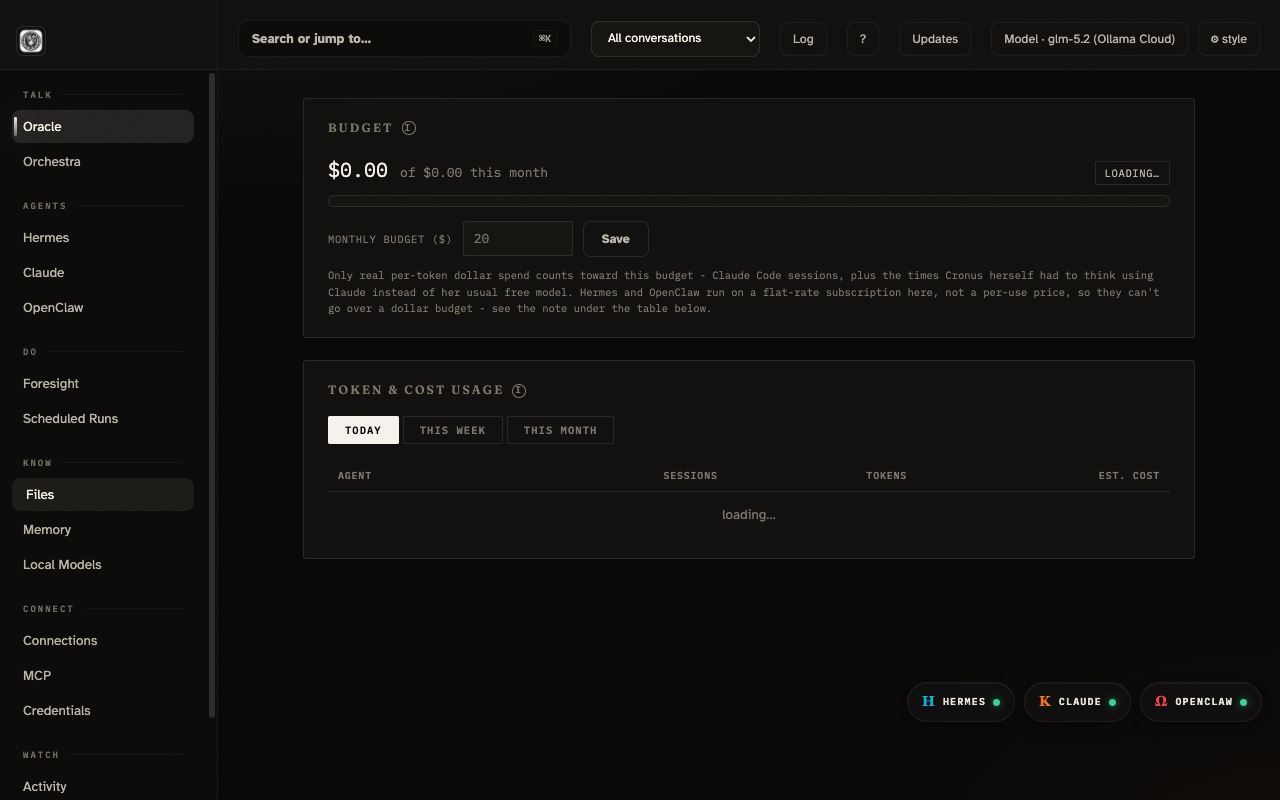Open the question mark help button
Image resolution: width=1280 pixels, height=800 pixels.
[x=863, y=39]
